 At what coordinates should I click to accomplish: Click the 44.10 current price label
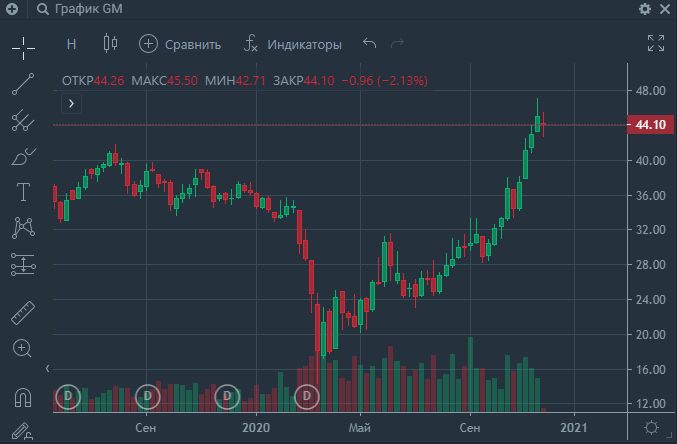[650, 125]
